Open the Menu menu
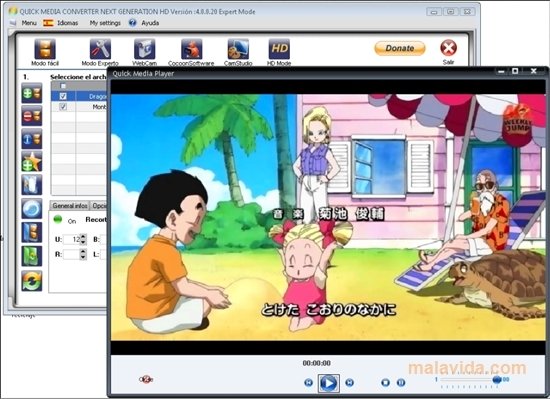 tap(29, 23)
